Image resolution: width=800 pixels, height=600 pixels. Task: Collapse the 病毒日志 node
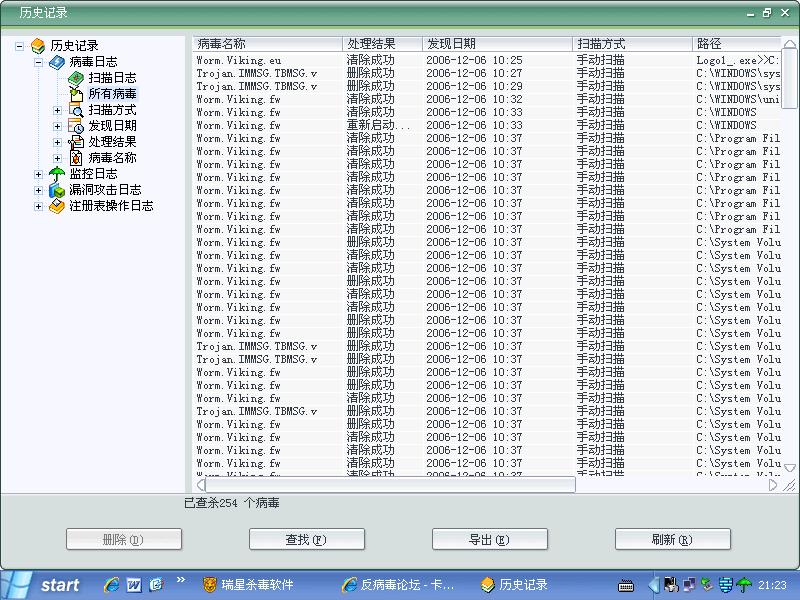[x=38, y=62]
